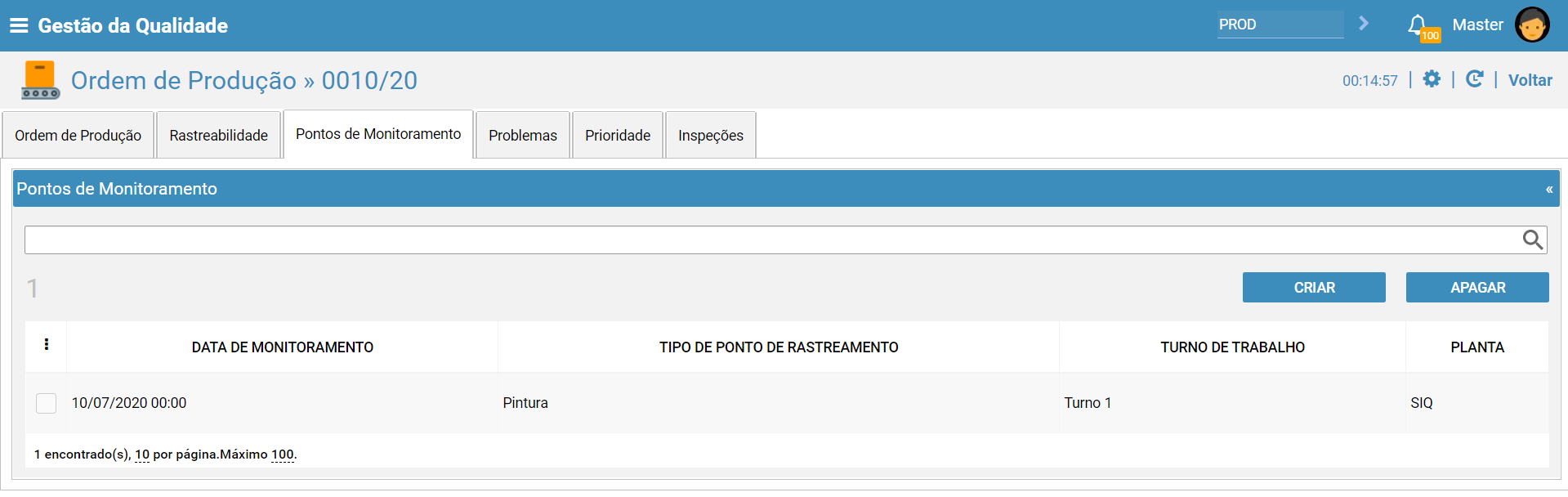The image size is (1568, 497).
Task: Click the 00:14:57 session timer
Action: [x=1370, y=81]
